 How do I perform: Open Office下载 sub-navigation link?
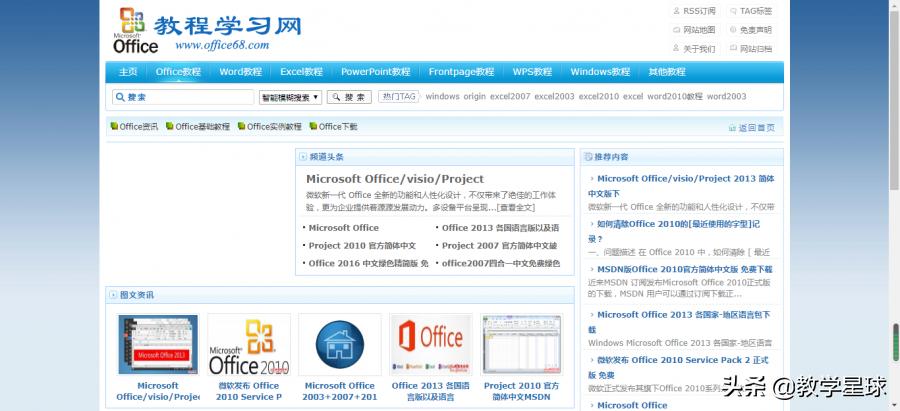[338, 126]
